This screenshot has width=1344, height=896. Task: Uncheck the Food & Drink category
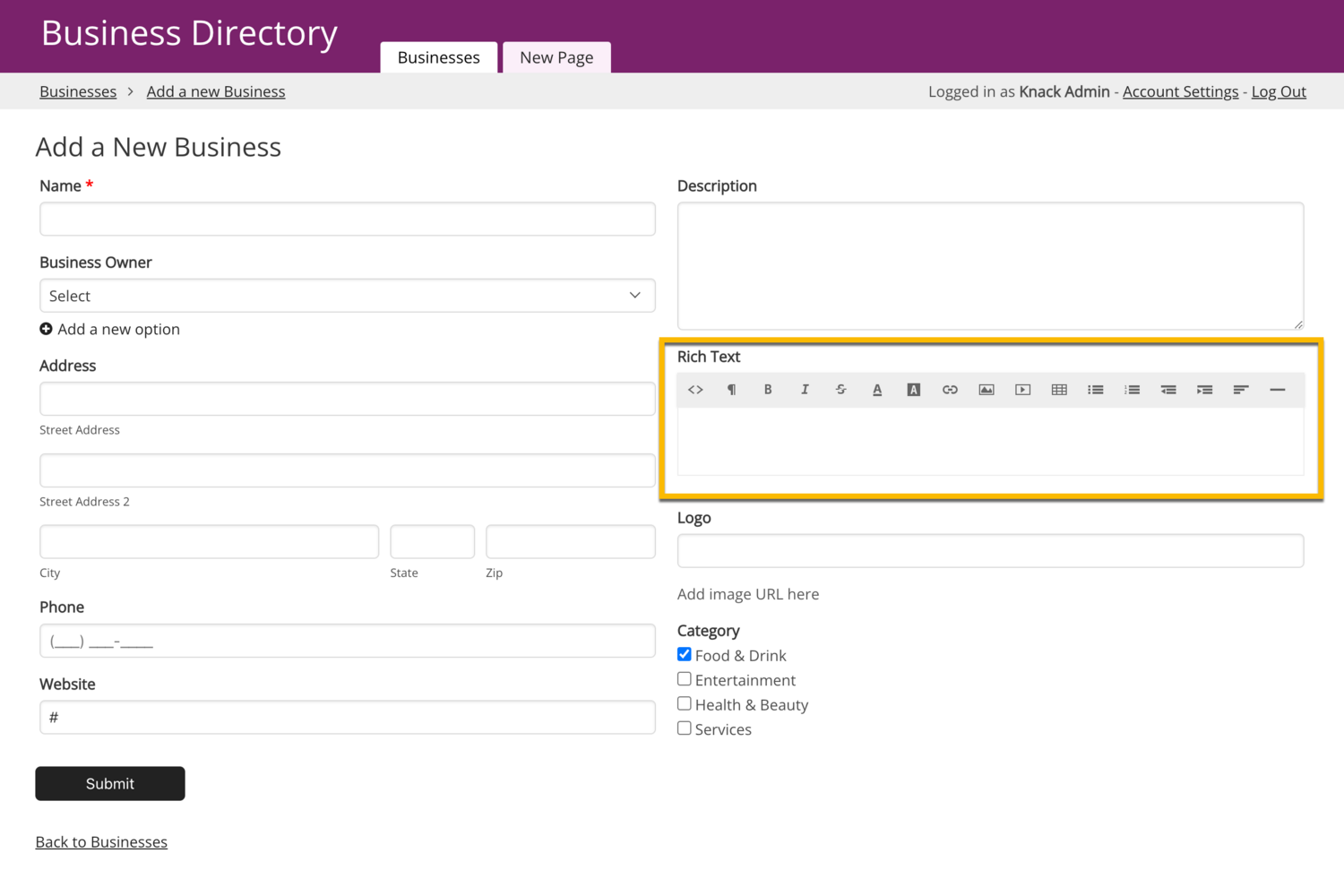(685, 655)
